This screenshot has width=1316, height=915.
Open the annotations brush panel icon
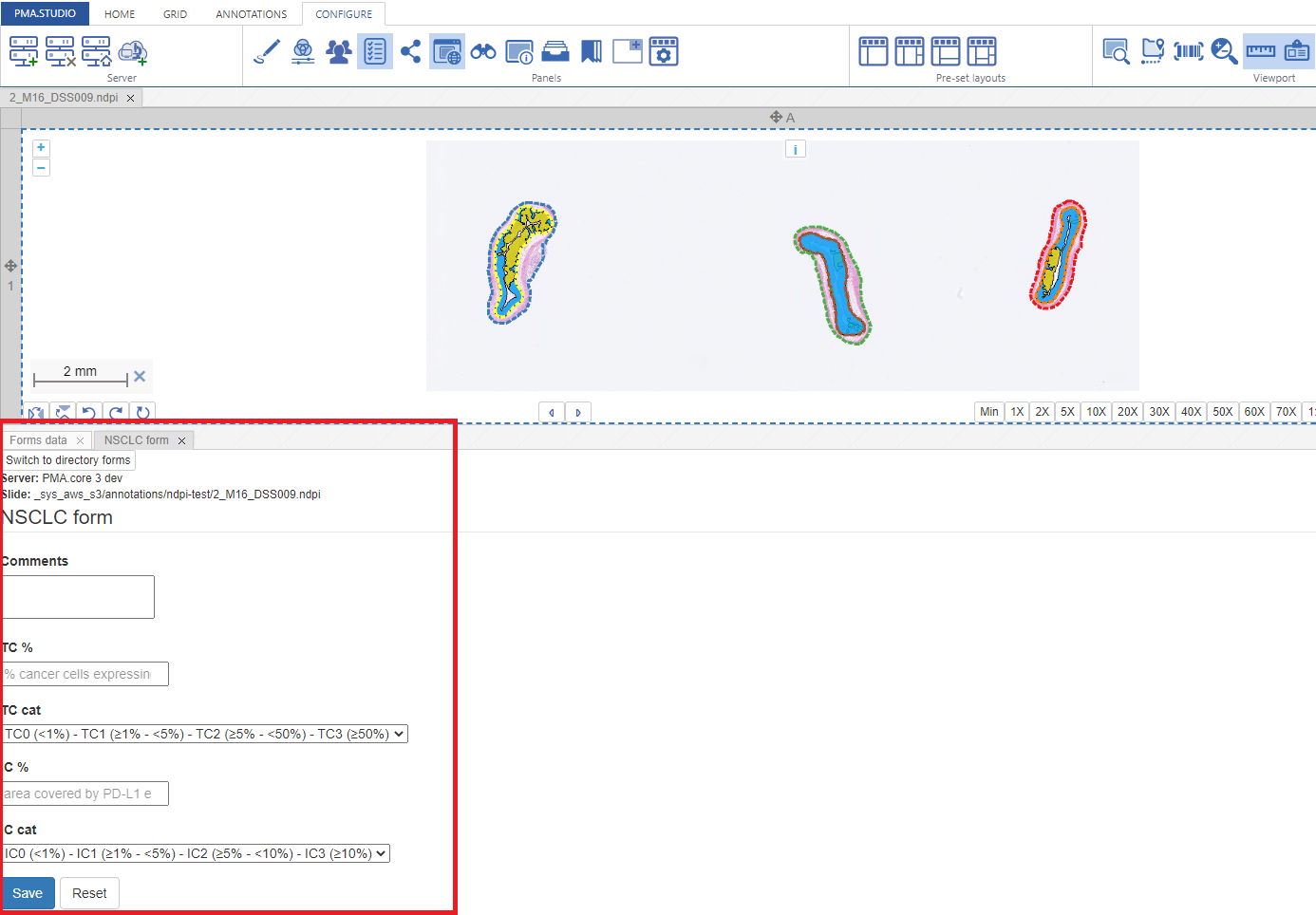point(267,51)
